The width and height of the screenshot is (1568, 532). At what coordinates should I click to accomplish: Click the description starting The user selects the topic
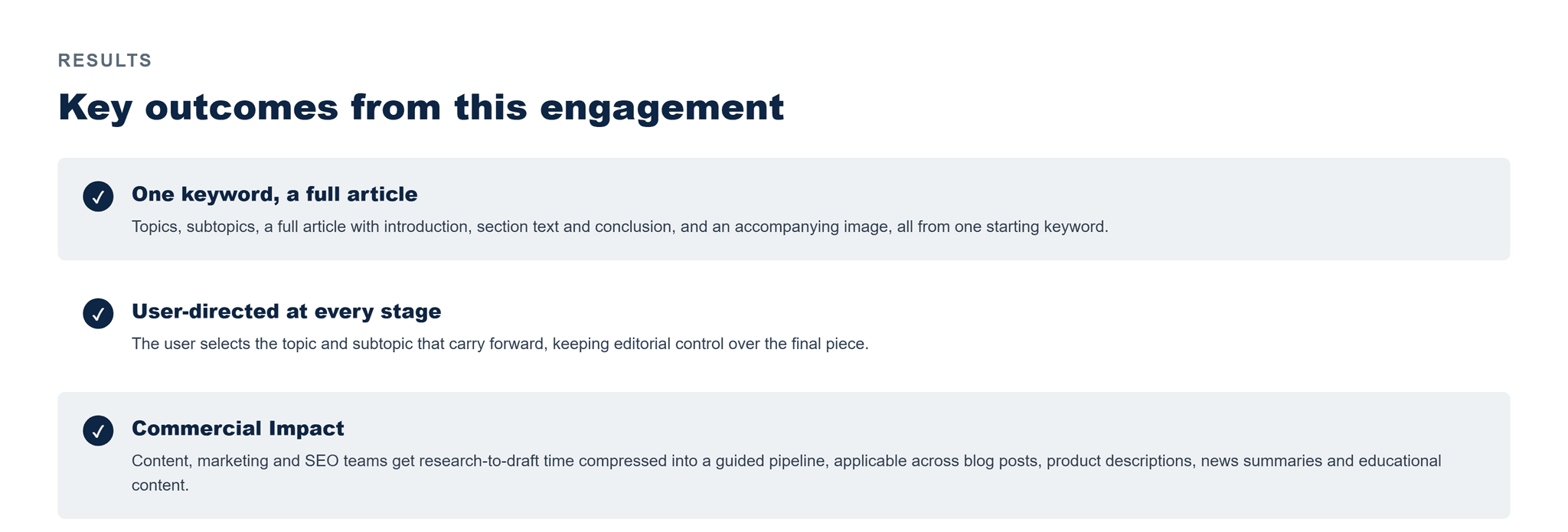pos(500,344)
